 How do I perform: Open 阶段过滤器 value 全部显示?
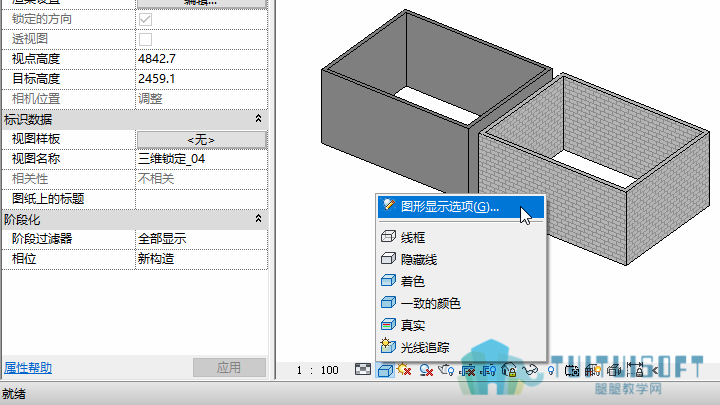tap(202, 239)
